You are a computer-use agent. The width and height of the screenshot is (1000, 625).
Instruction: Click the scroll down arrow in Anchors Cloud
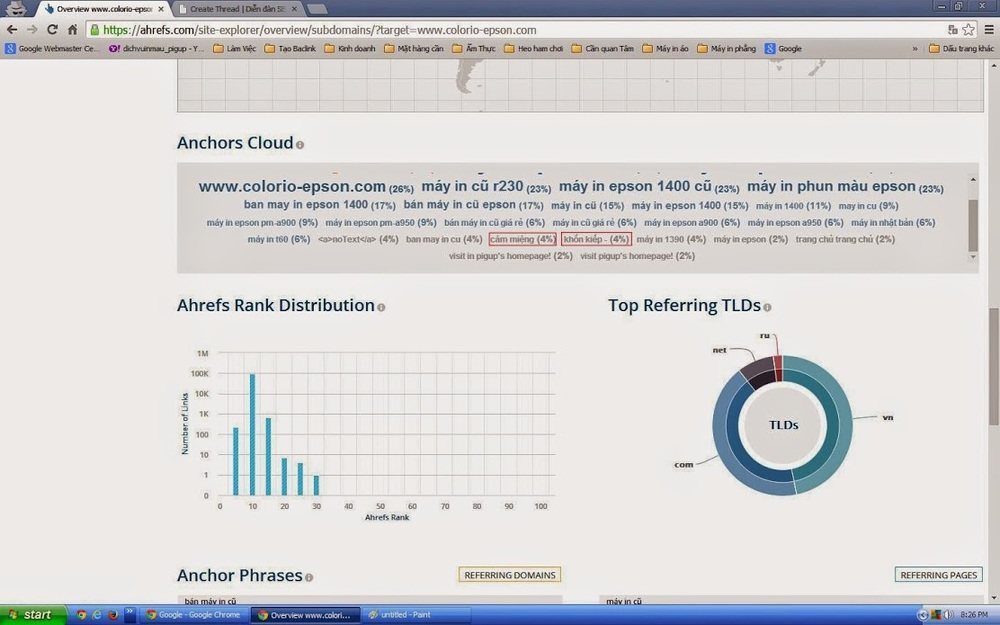(973, 257)
